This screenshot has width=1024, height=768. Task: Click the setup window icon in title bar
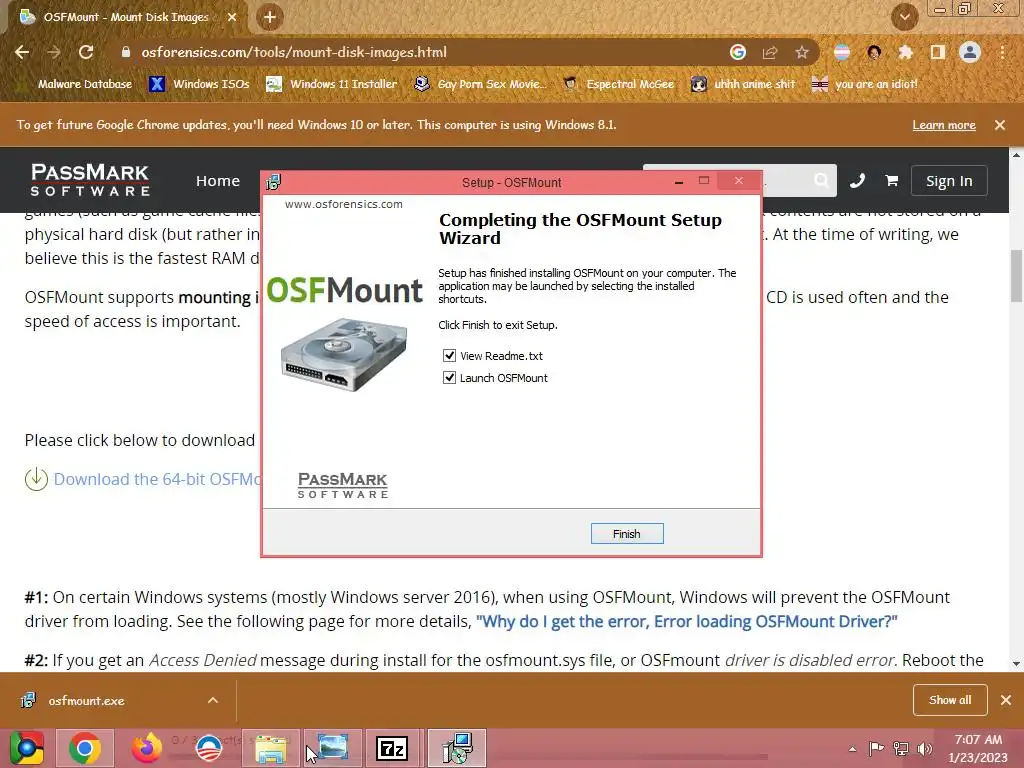point(274,182)
